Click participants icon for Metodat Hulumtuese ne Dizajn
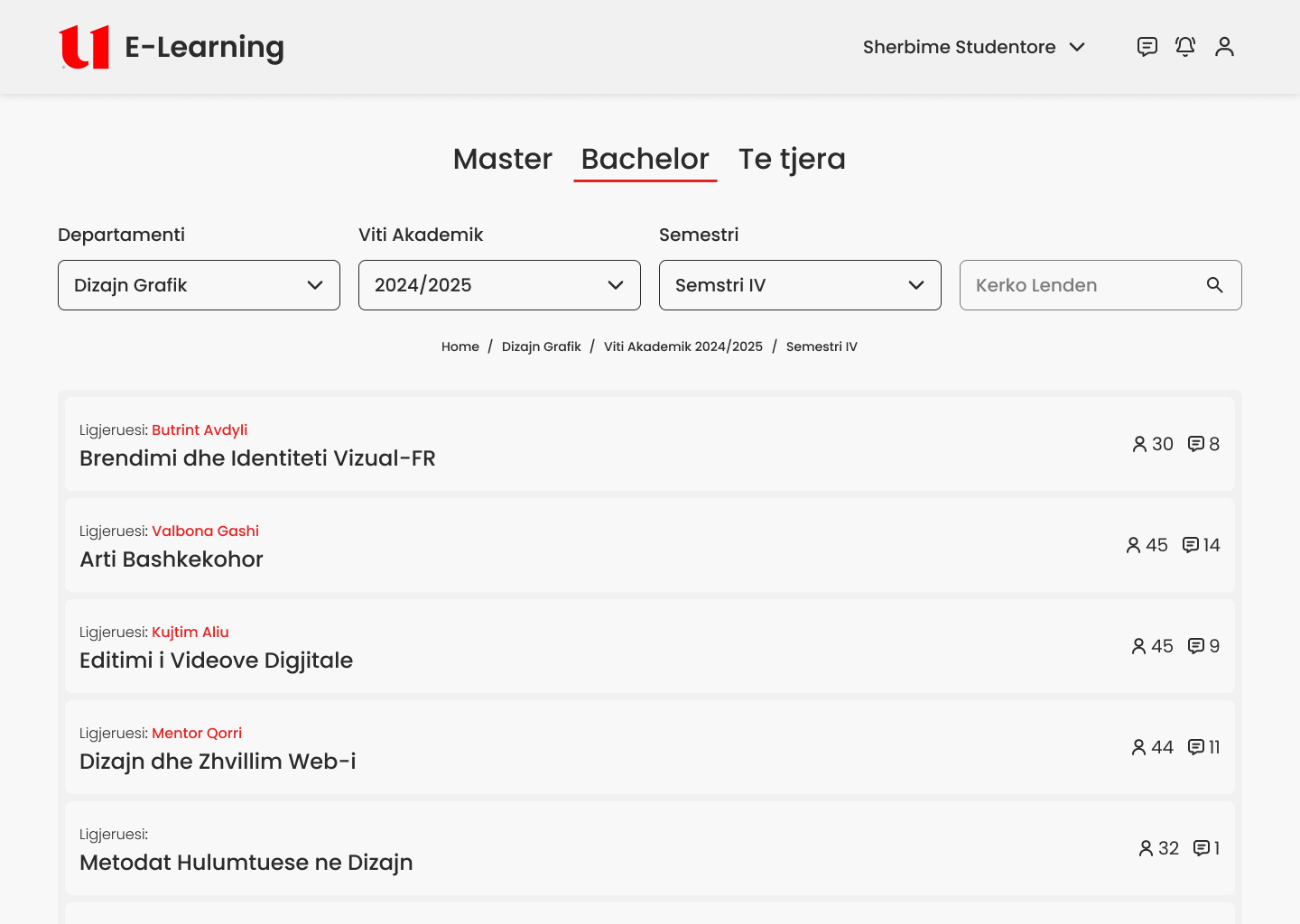The height and width of the screenshot is (924, 1300). pos(1146,848)
